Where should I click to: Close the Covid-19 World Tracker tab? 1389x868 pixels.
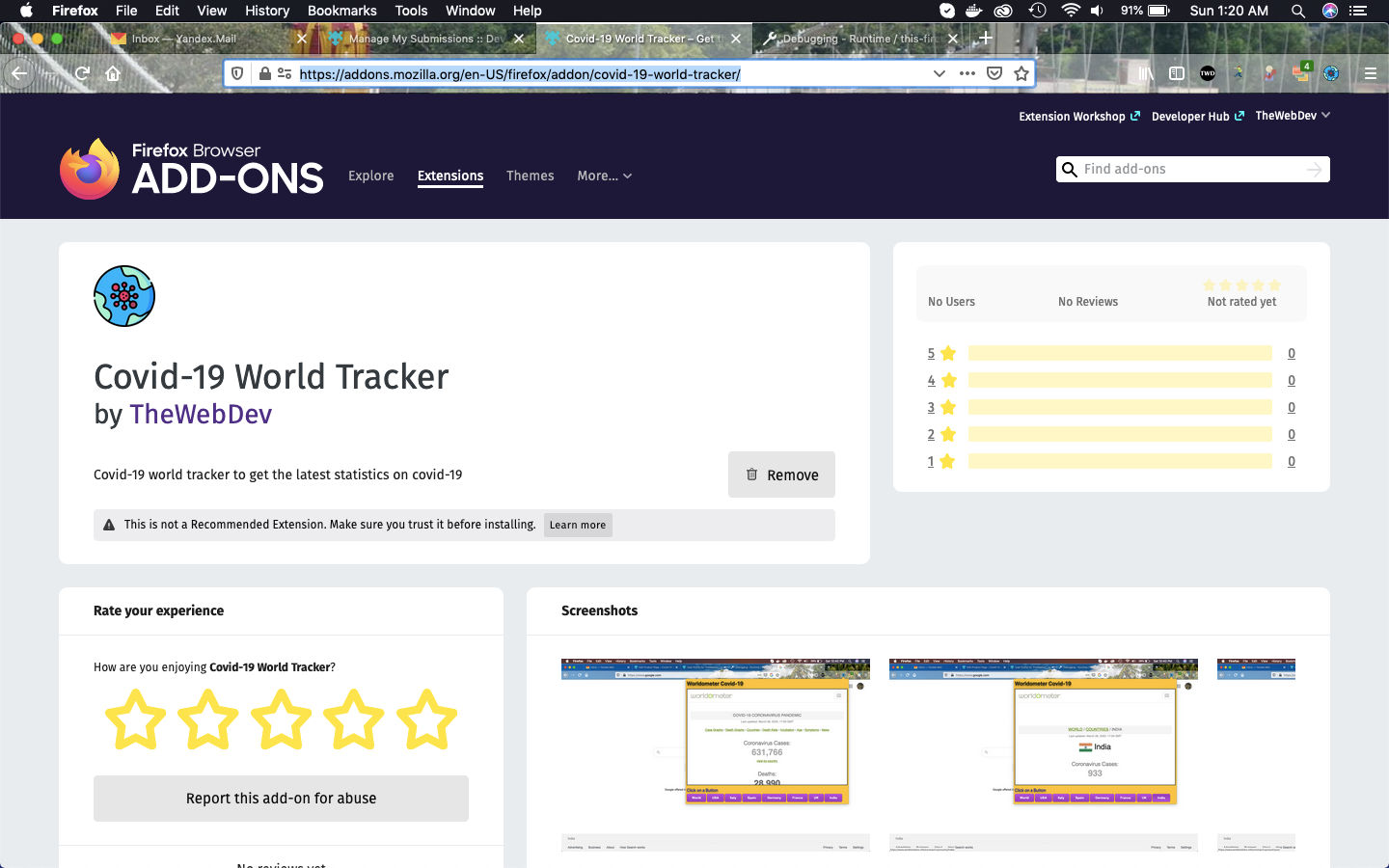tap(737, 39)
